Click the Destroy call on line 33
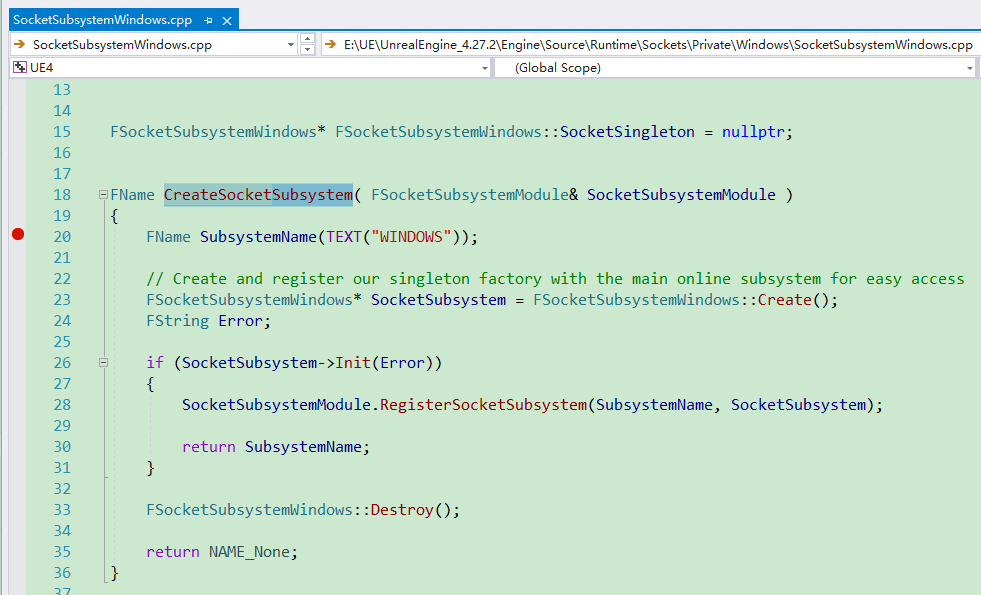981x595 pixels. (402, 510)
